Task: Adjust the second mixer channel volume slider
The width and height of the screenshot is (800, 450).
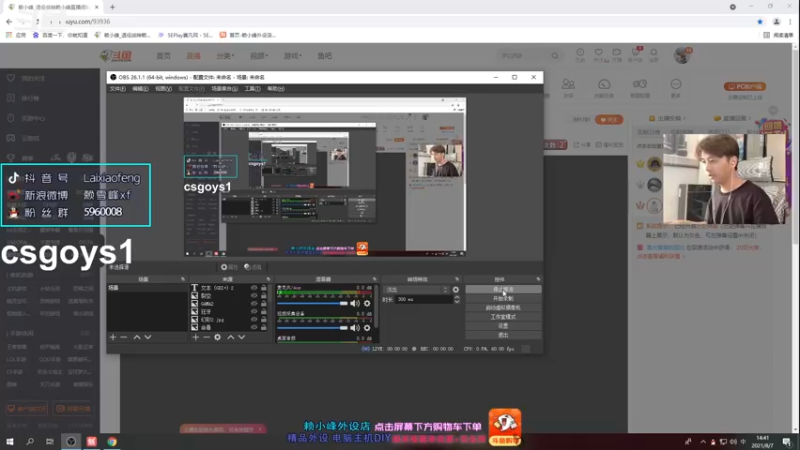Action: point(312,328)
